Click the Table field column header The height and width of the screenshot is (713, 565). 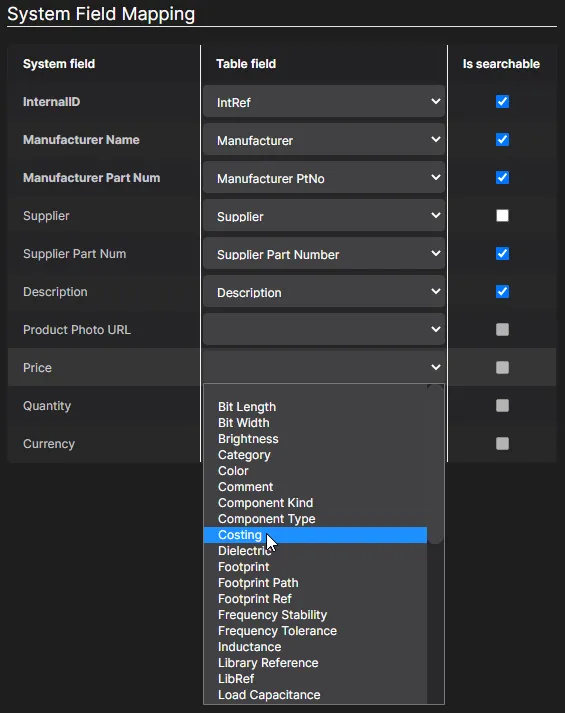246,64
